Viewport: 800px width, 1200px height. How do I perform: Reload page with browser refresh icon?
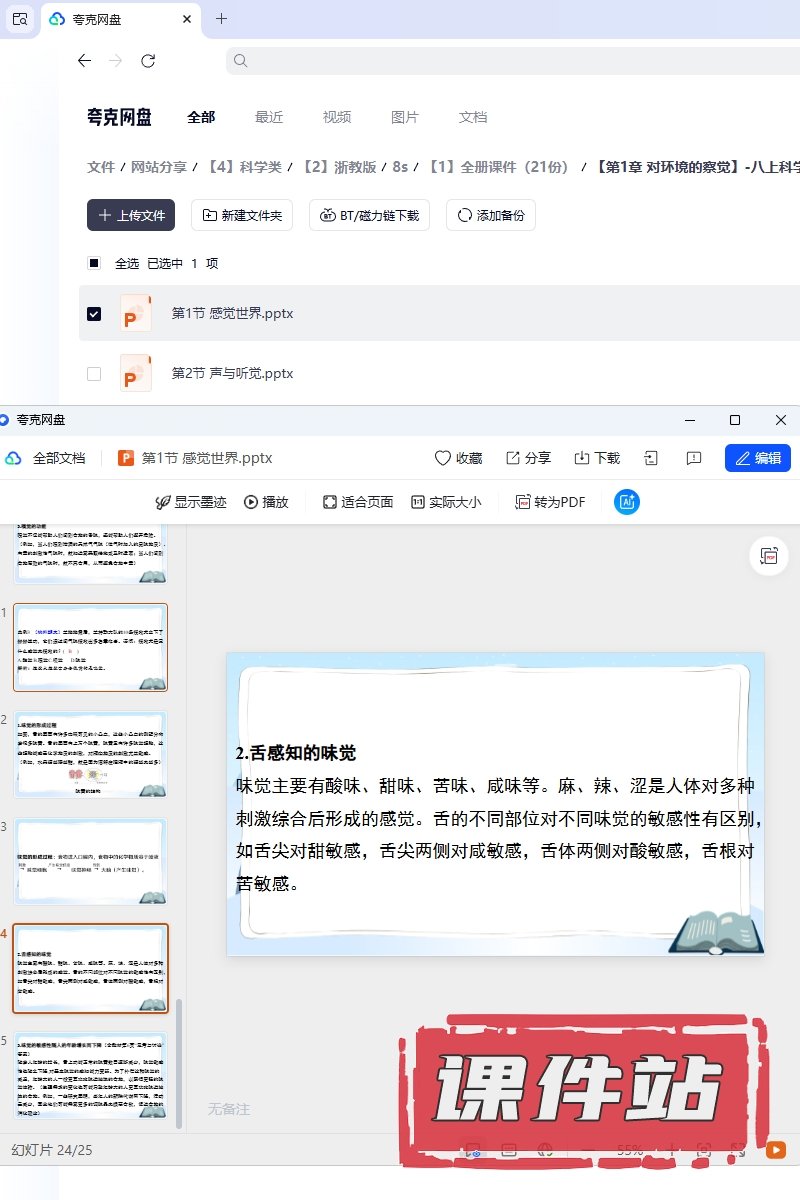148,61
